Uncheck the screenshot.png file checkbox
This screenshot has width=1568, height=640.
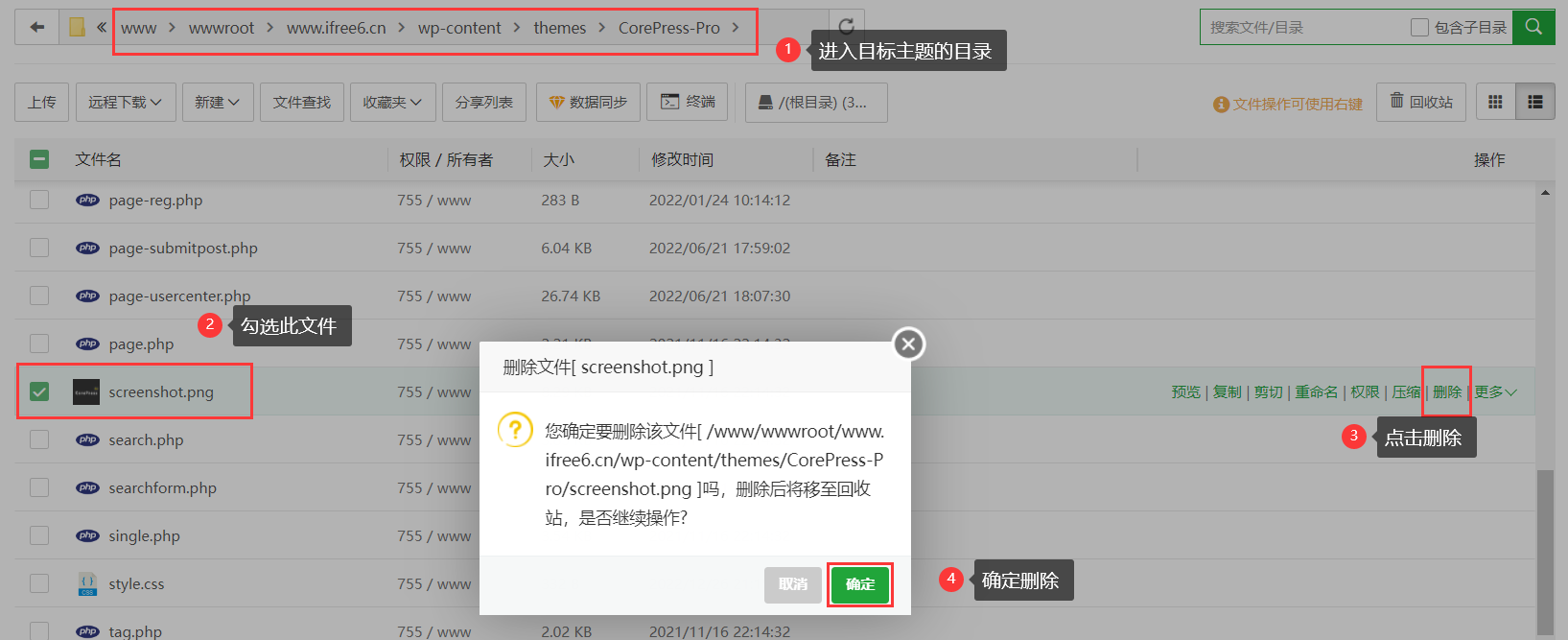pyautogui.click(x=39, y=391)
